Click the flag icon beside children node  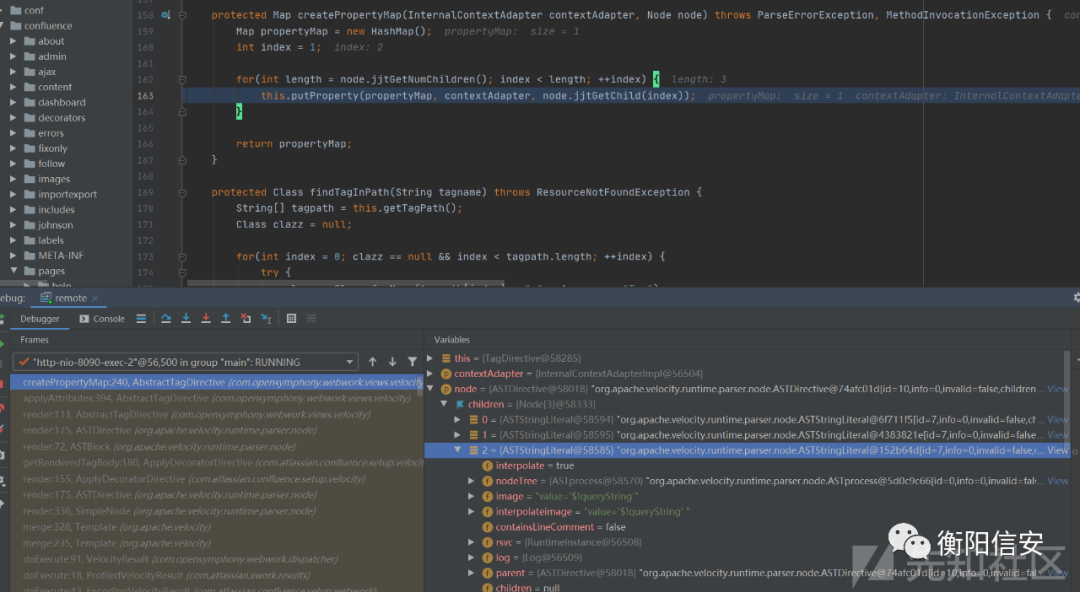(x=459, y=405)
